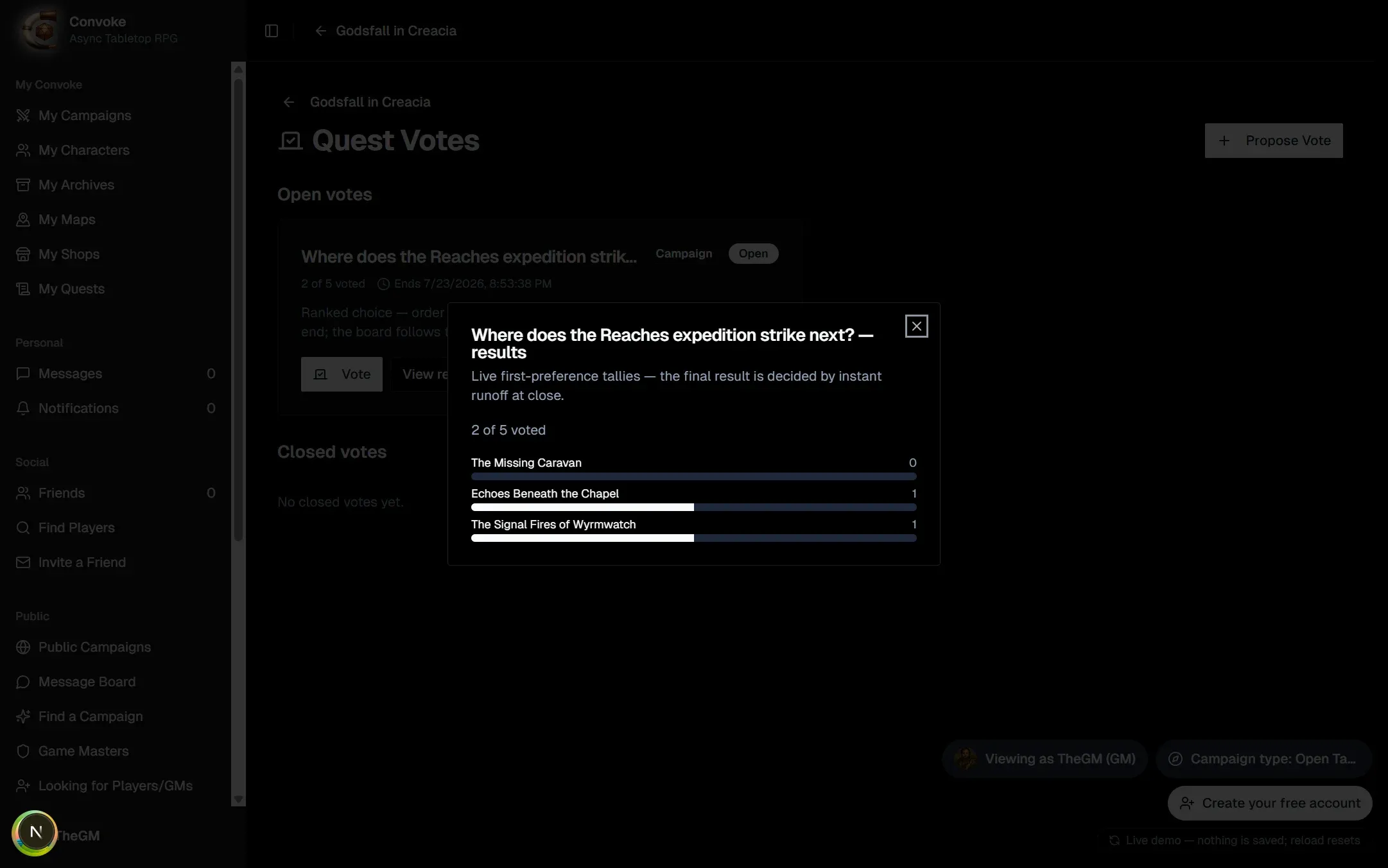Click The Signal Fires of Wyrmwatch tally bar
The height and width of the screenshot is (868, 1388).
pos(693,538)
